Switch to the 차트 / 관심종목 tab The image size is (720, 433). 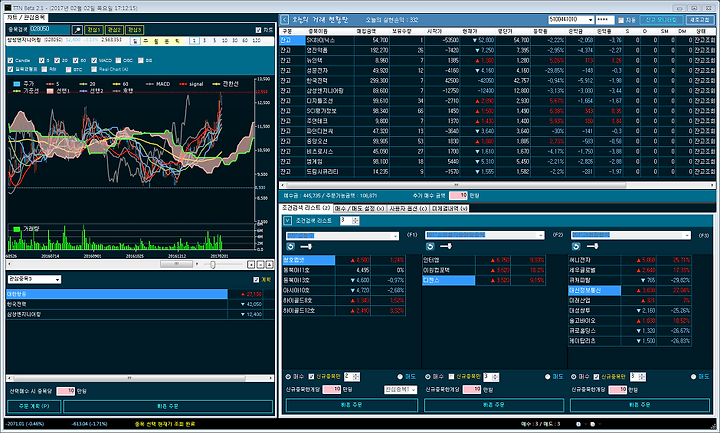click(x=26, y=17)
